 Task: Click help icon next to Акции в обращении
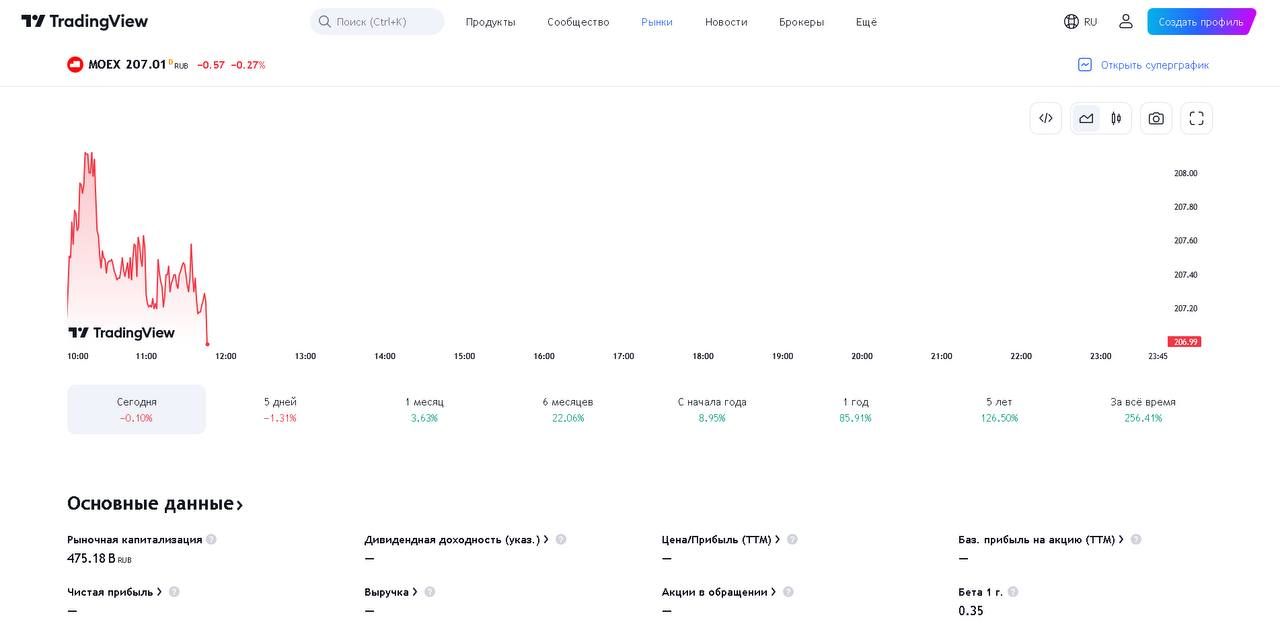tap(788, 592)
